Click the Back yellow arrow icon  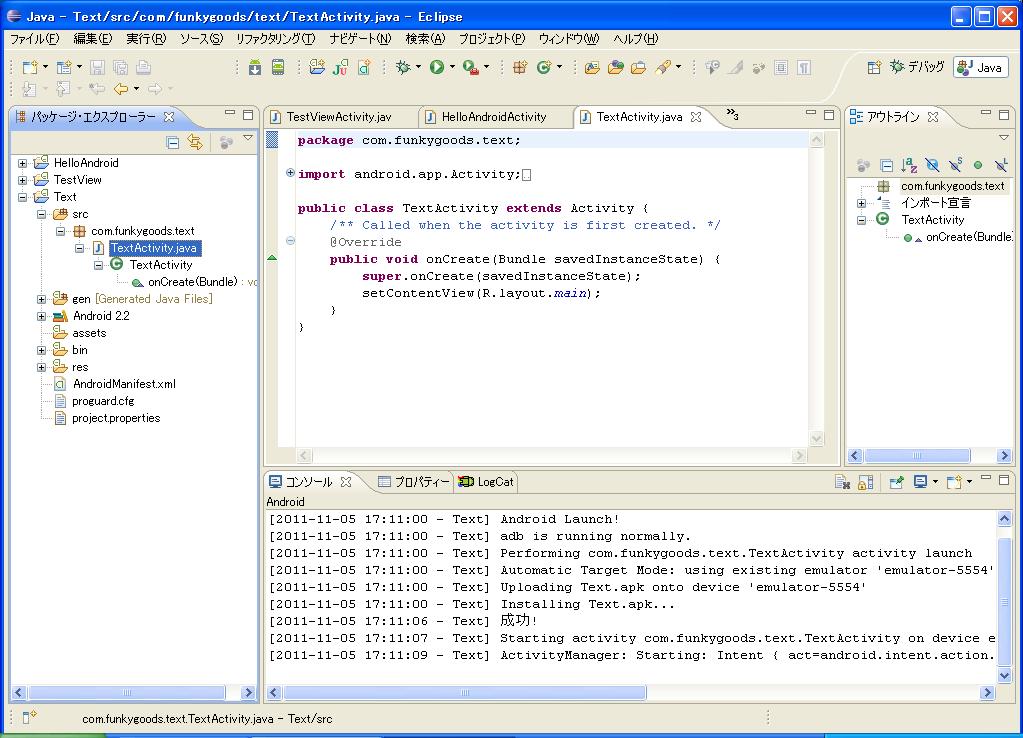pos(121,88)
